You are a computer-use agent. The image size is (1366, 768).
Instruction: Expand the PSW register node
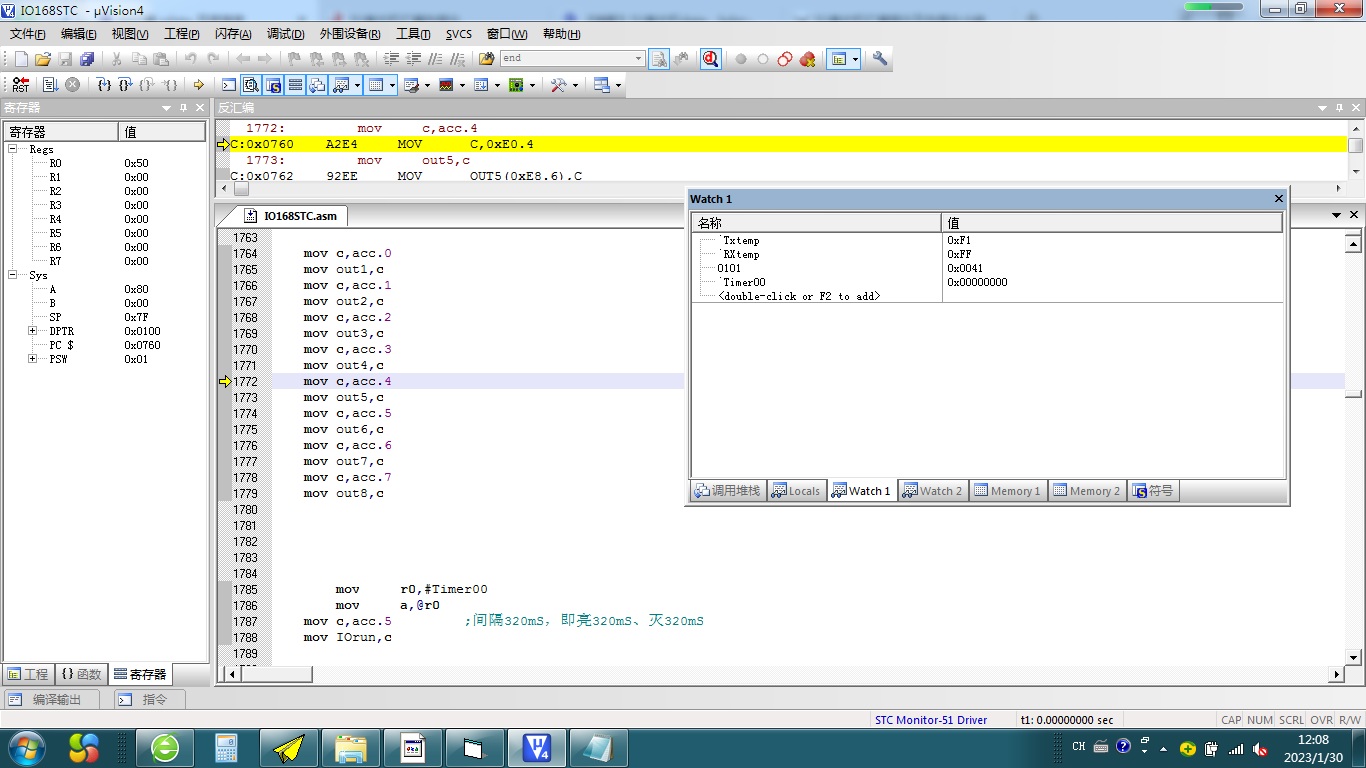32,359
